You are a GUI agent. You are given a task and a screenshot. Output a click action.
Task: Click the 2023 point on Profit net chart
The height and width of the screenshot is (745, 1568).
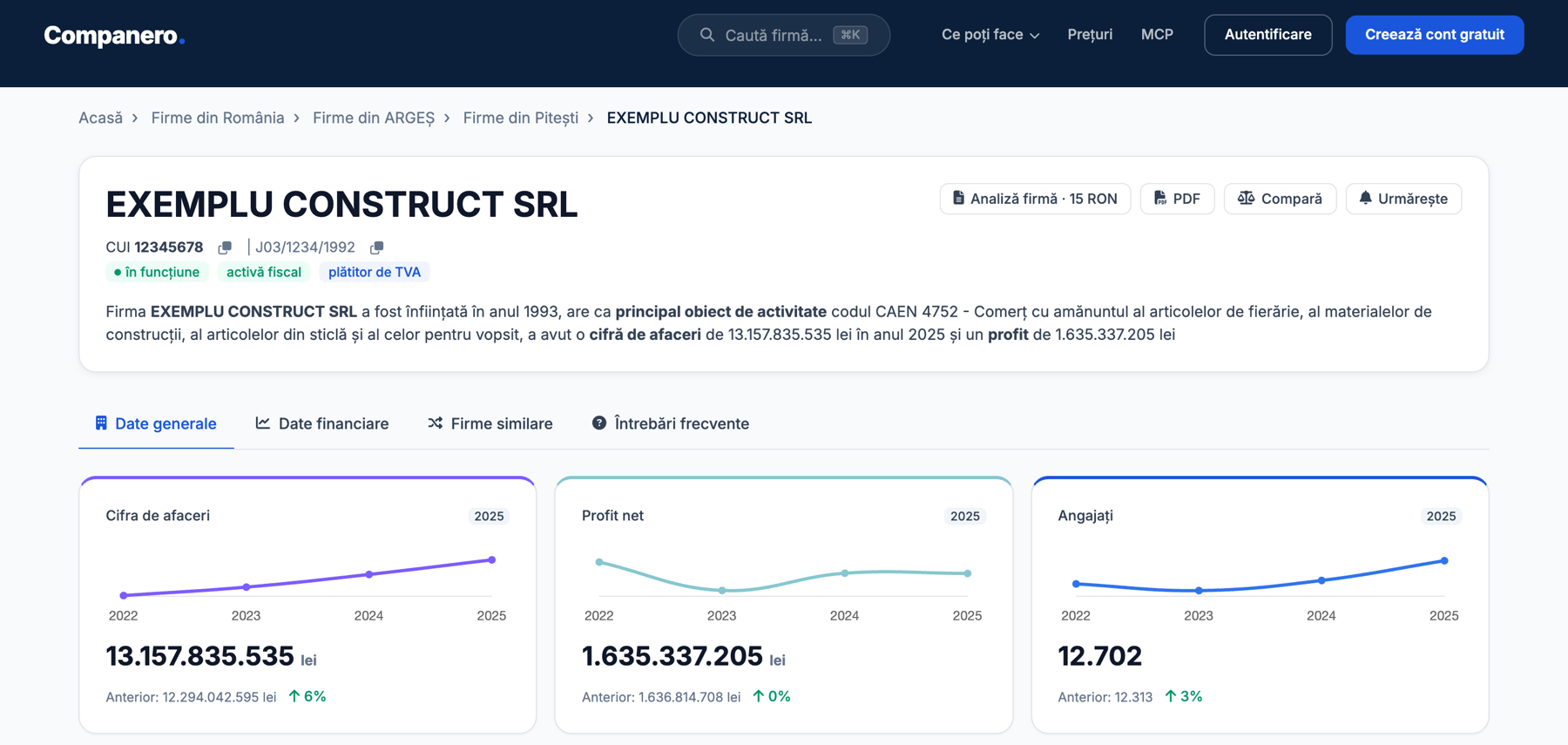722,591
